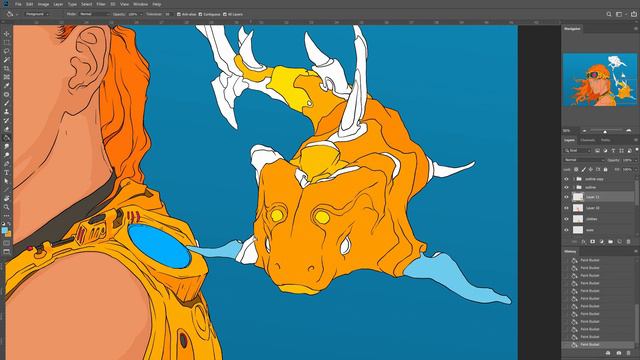Image resolution: width=640 pixels, height=360 pixels.
Task: Open the search icon at top right
Action: point(609,14)
